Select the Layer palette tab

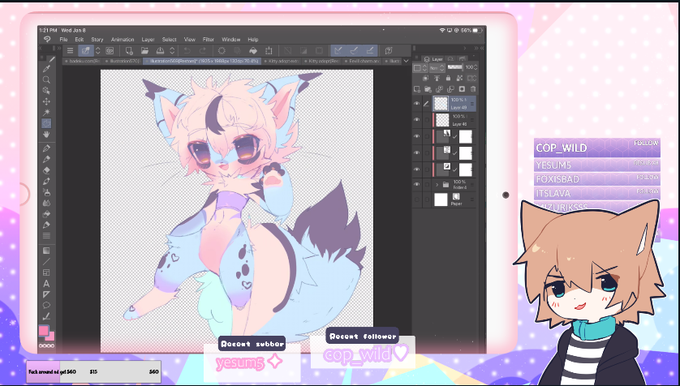coord(434,59)
